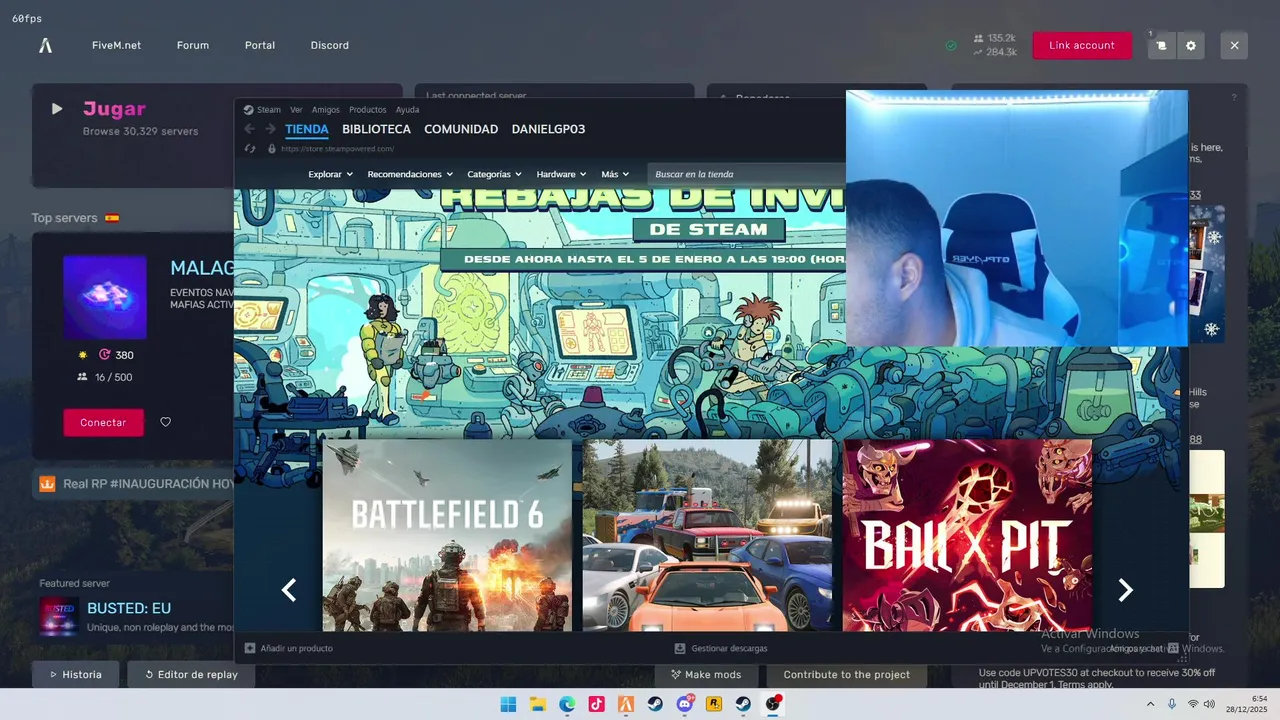Open Editor de replay
This screenshot has height=720, width=1280.
tap(191, 674)
